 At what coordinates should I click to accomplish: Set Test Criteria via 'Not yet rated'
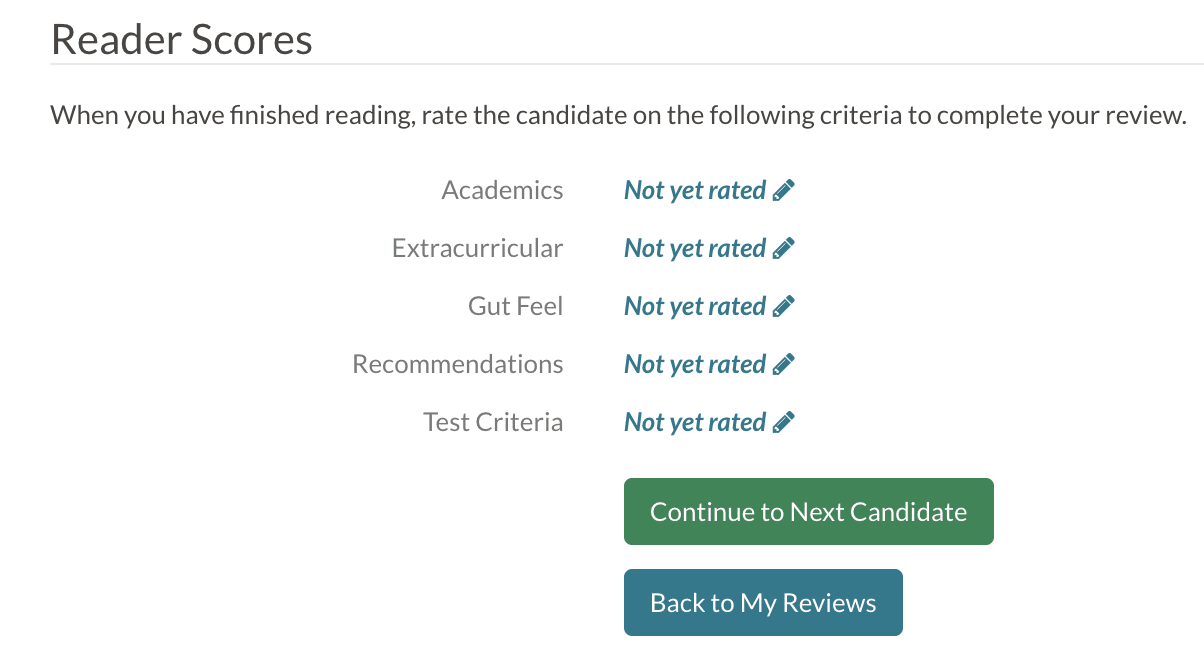pyautogui.click(x=695, y=422)
